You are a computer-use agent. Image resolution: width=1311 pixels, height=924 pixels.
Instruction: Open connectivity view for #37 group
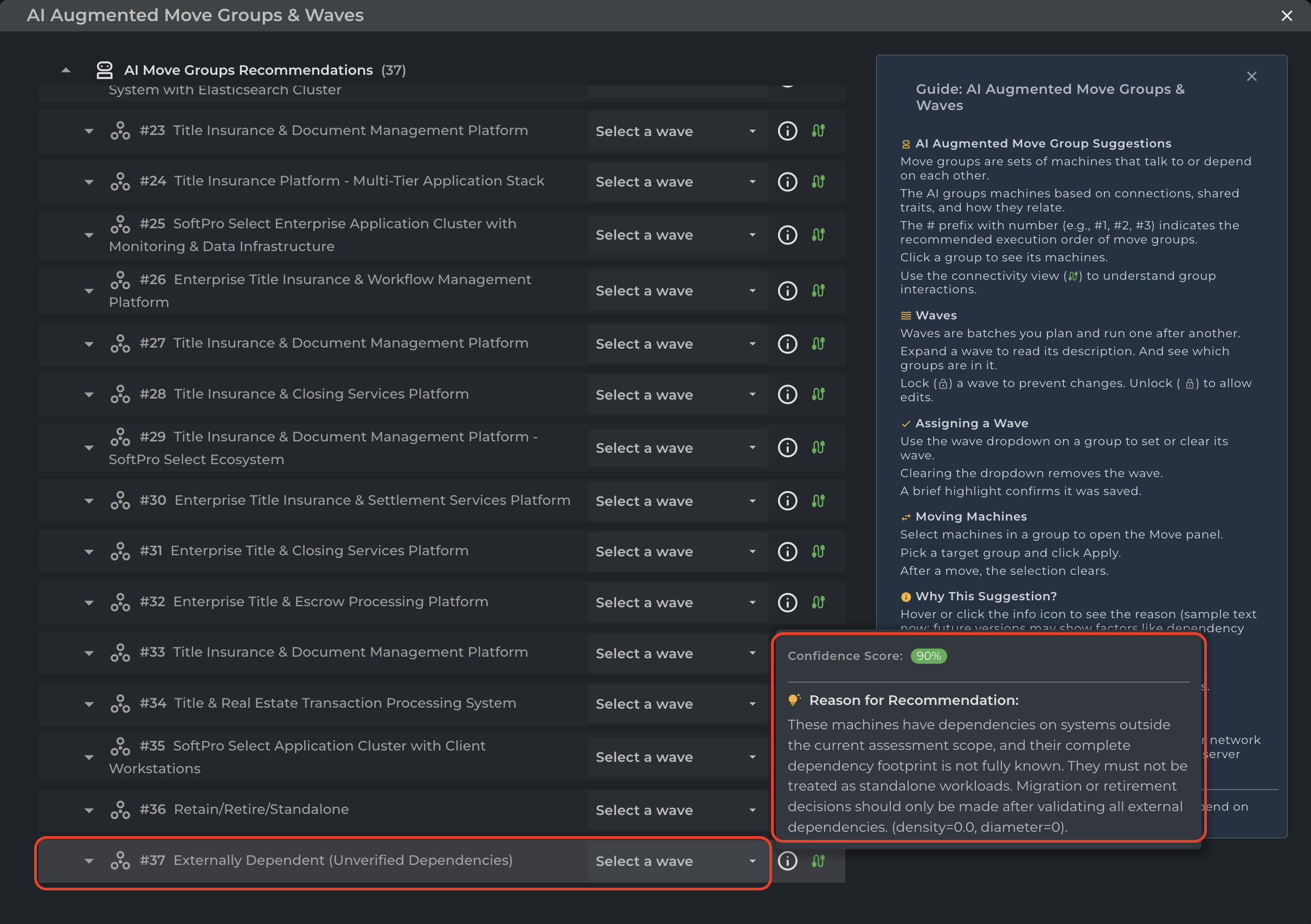click(x=818, y=861)
